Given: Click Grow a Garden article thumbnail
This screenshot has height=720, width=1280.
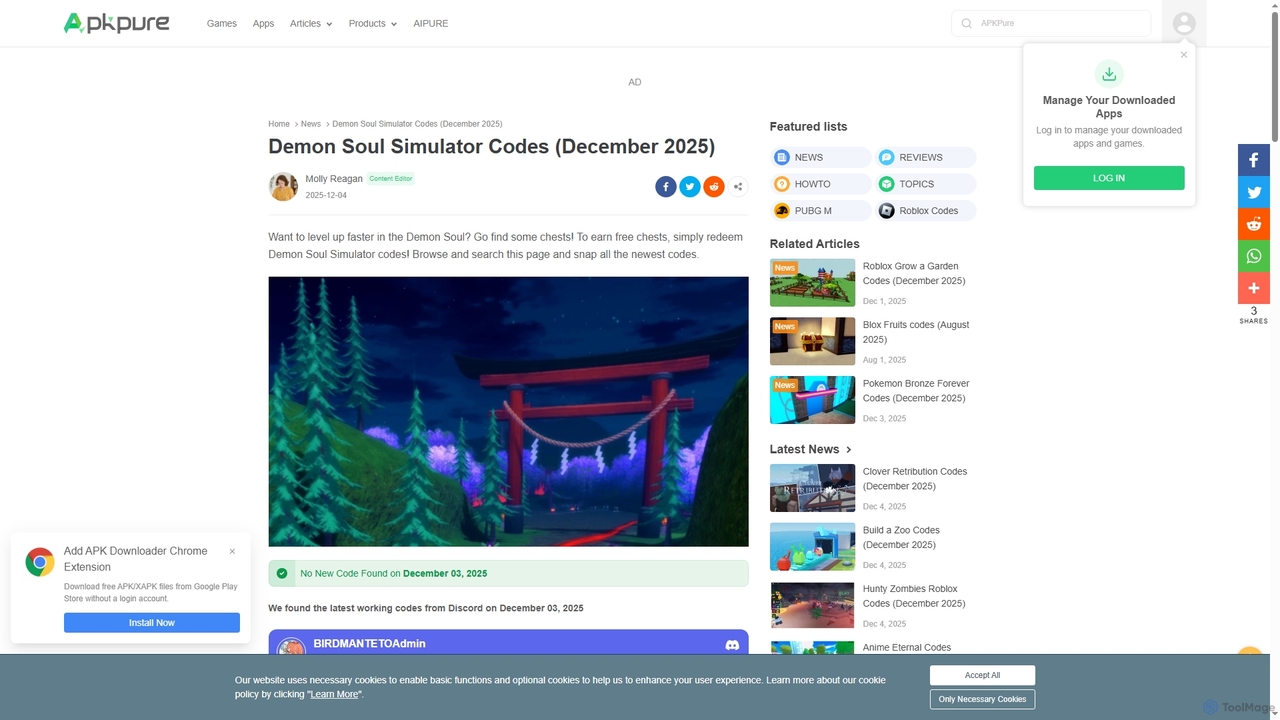Looking at the screenshot, I should coord(812,283).
